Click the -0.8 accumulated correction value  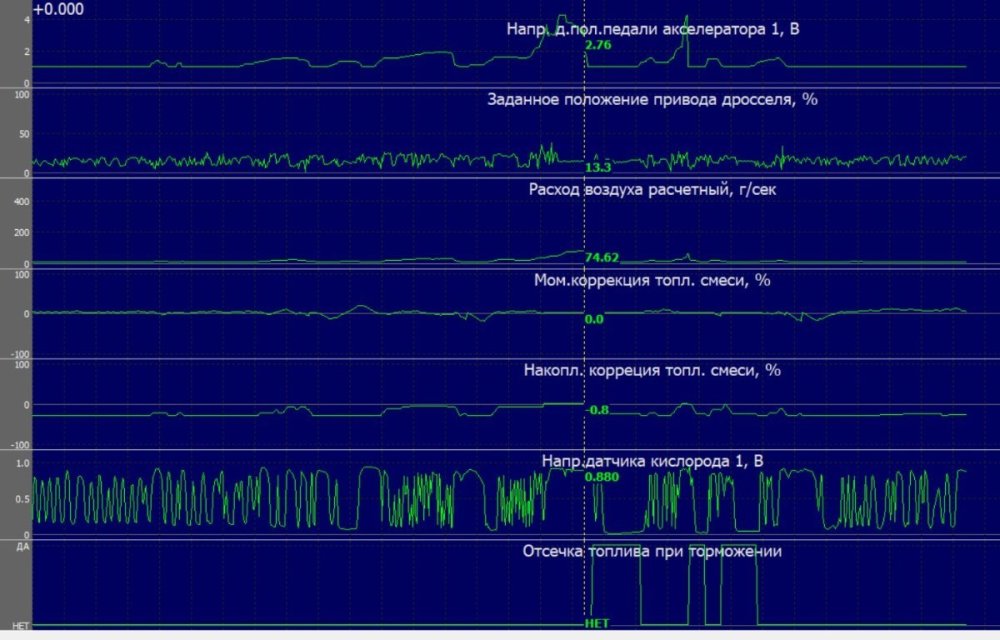[597, 410]
